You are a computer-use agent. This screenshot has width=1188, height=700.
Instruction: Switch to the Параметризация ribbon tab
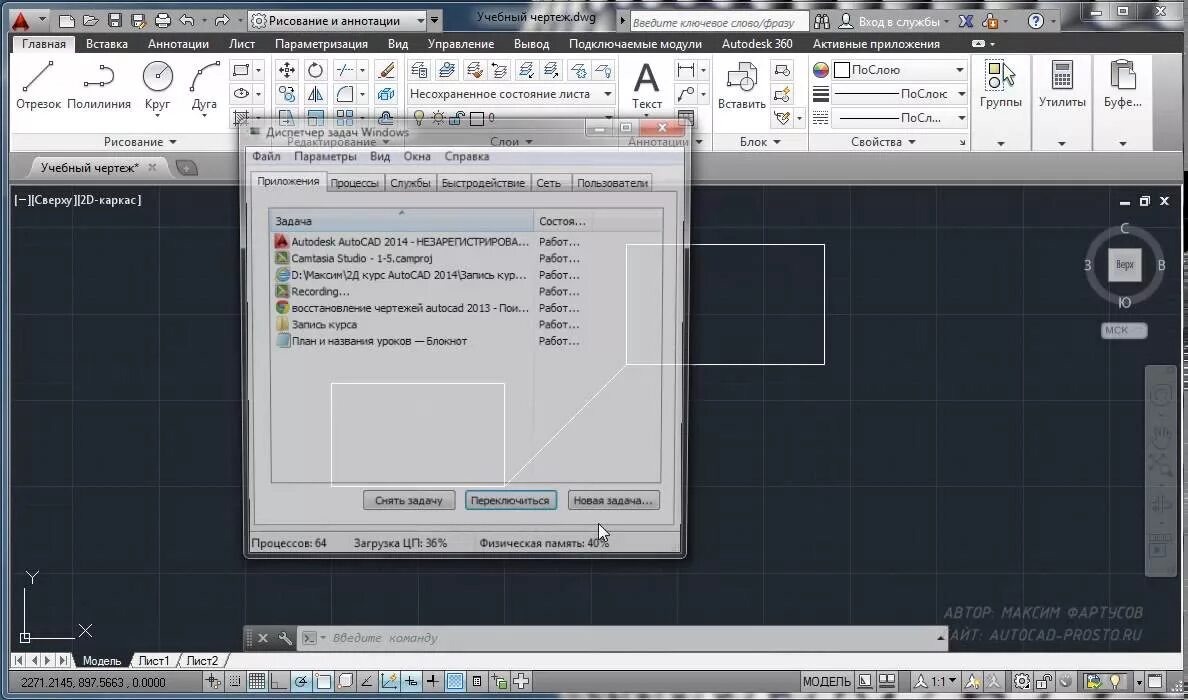(321, 44)
